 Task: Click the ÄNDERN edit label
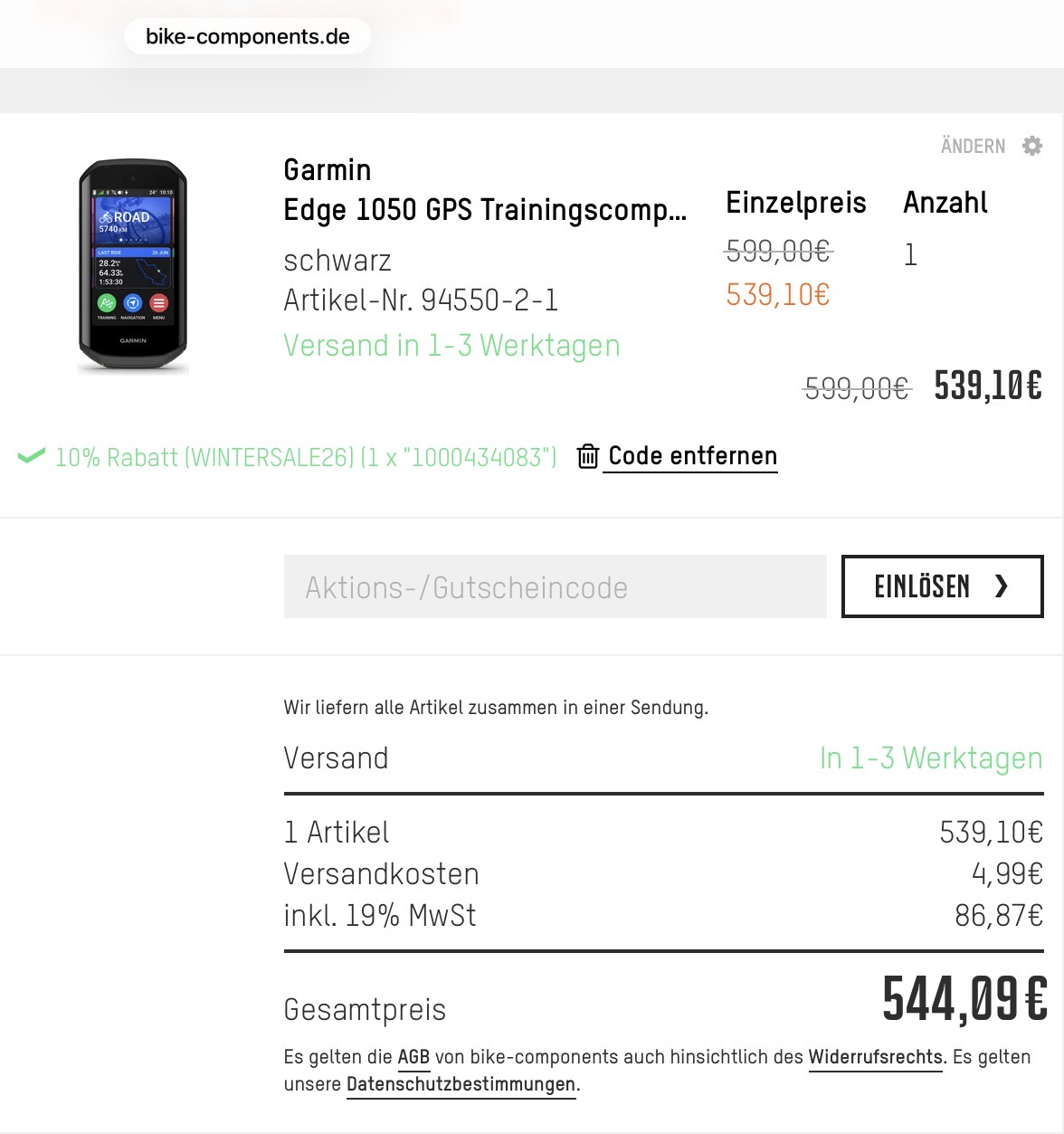[x=973, y=146]
